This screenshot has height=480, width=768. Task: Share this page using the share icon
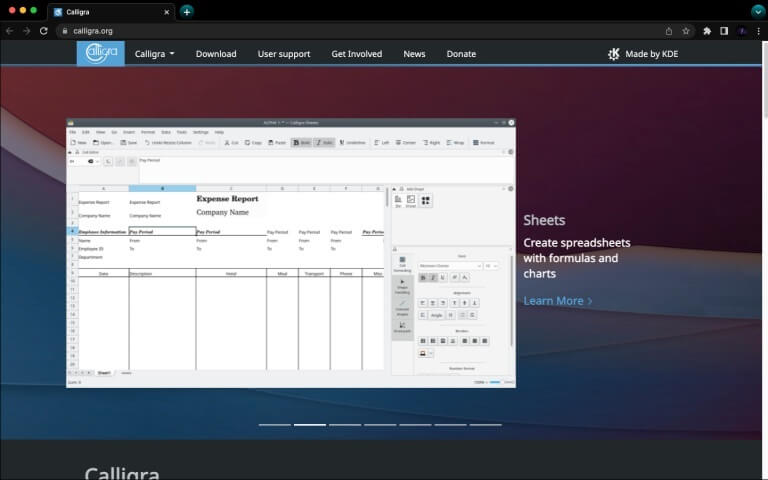click(x=669, y=31)
